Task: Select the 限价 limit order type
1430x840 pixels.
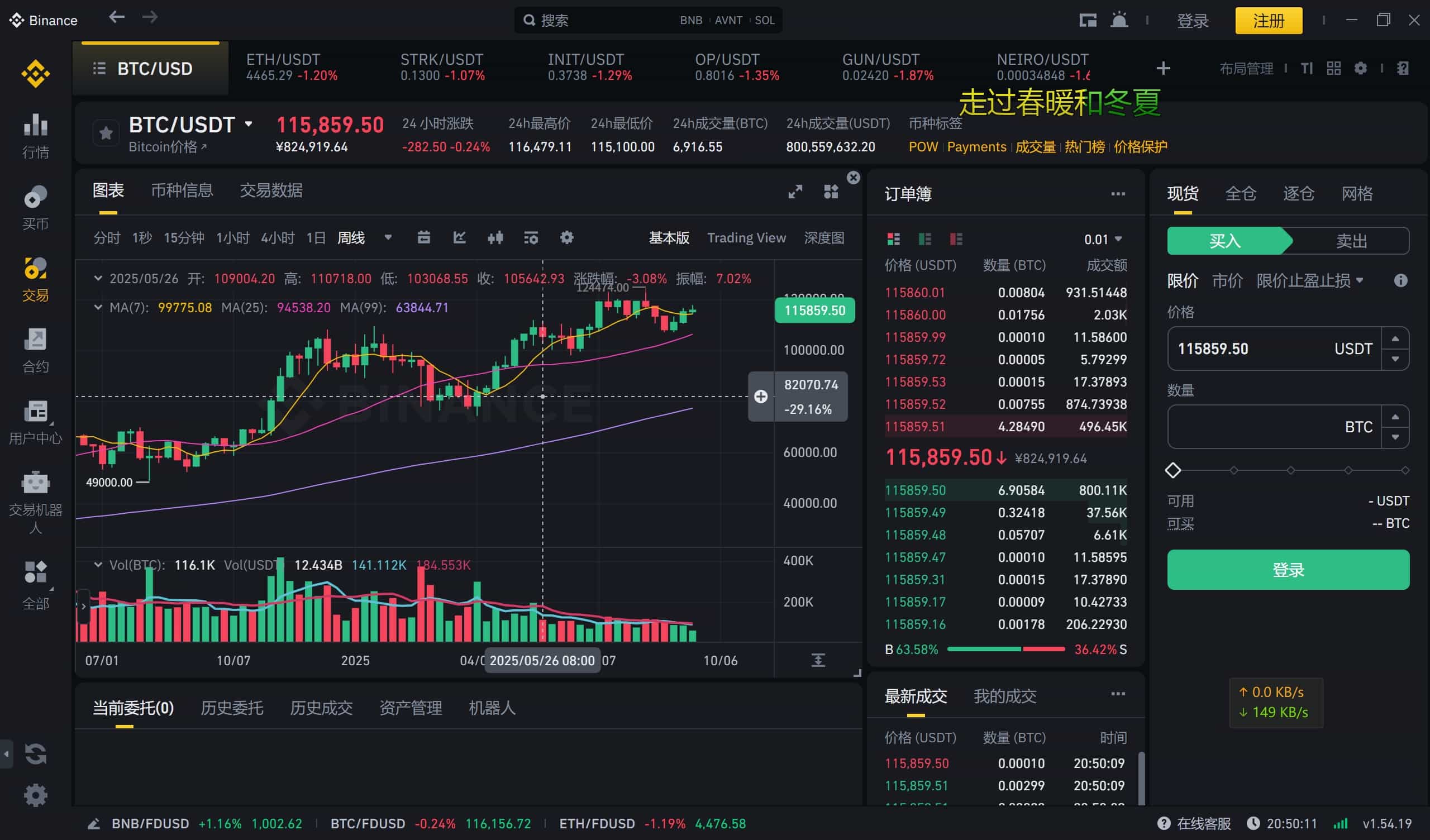Action: [x=1183, y=280]
